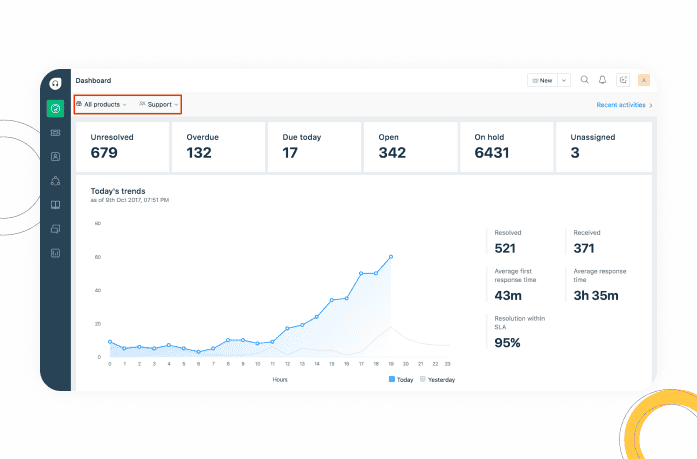Open the user avatar menu
The height and width of the screenshot is (459, 697).
pyautogui.click(x=644, y=80)
